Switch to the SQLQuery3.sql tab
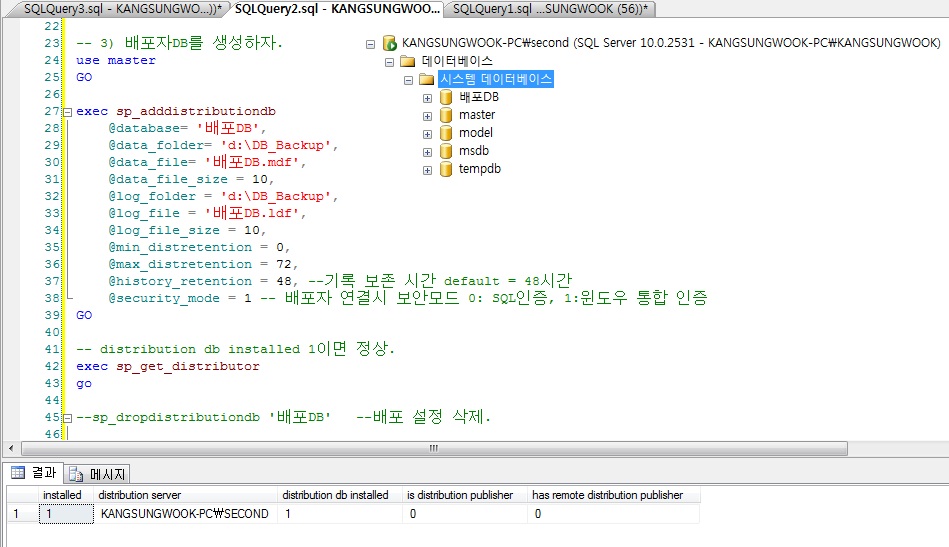 pos(121,8)
